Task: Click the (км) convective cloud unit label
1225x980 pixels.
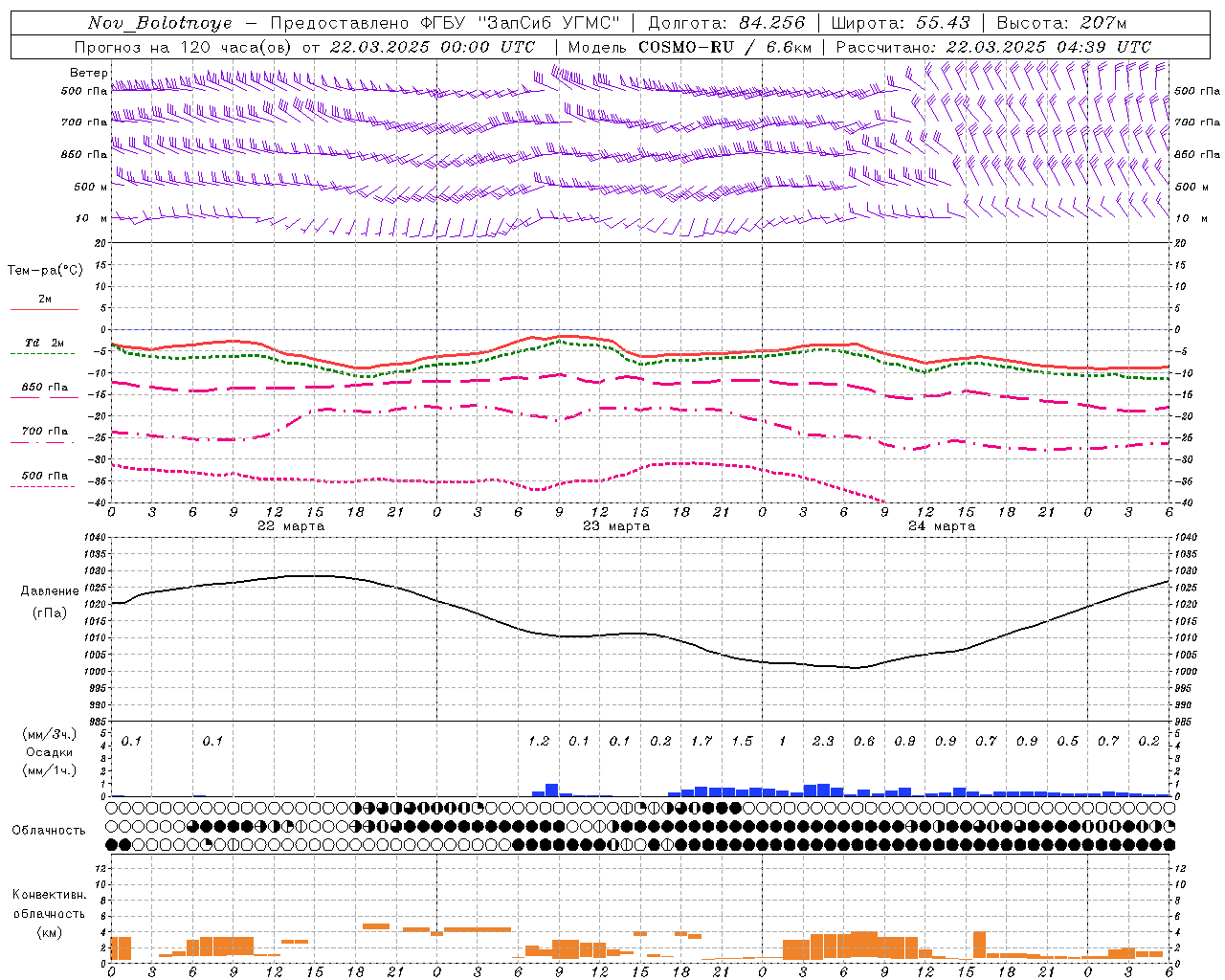Action: pyautogui.click(x=49, y=932)
